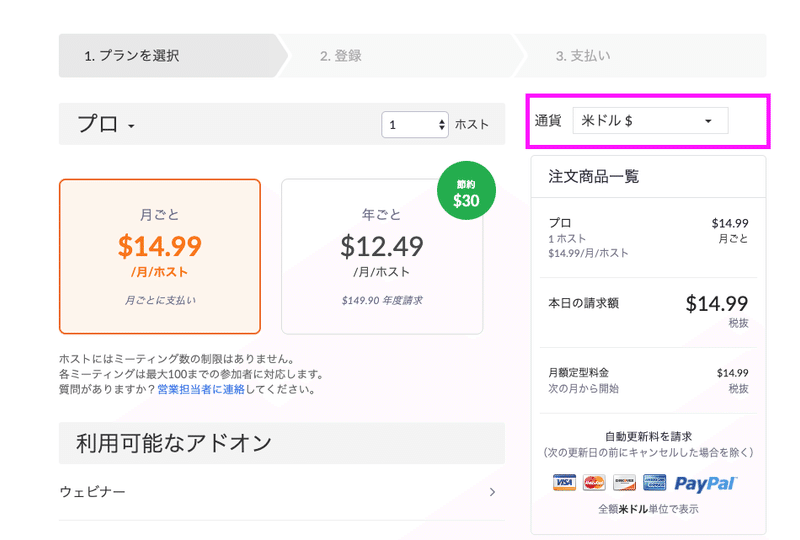Click the American Express card icon

point(655,482)
